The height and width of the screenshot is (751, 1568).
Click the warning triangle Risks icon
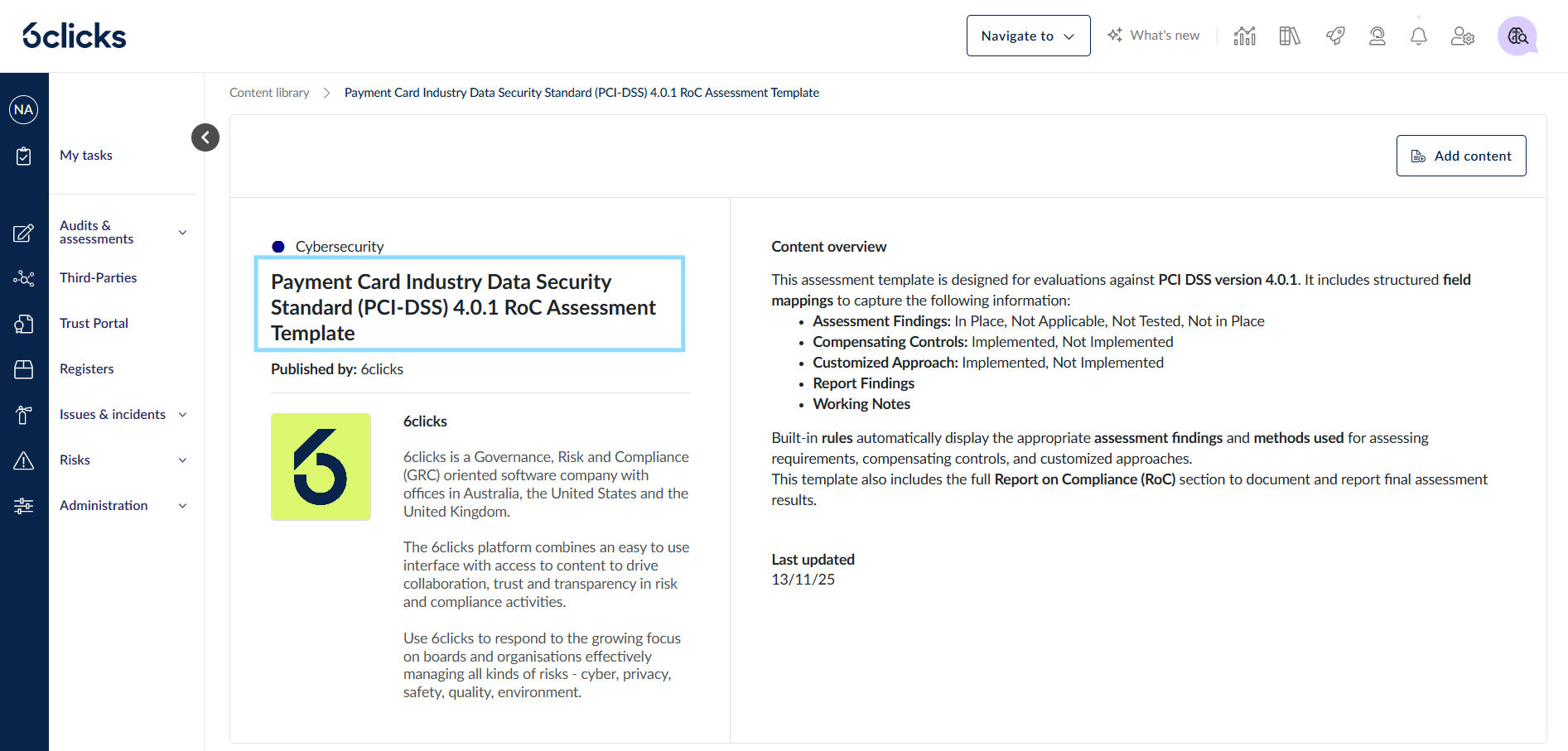(x=24, y=460)
